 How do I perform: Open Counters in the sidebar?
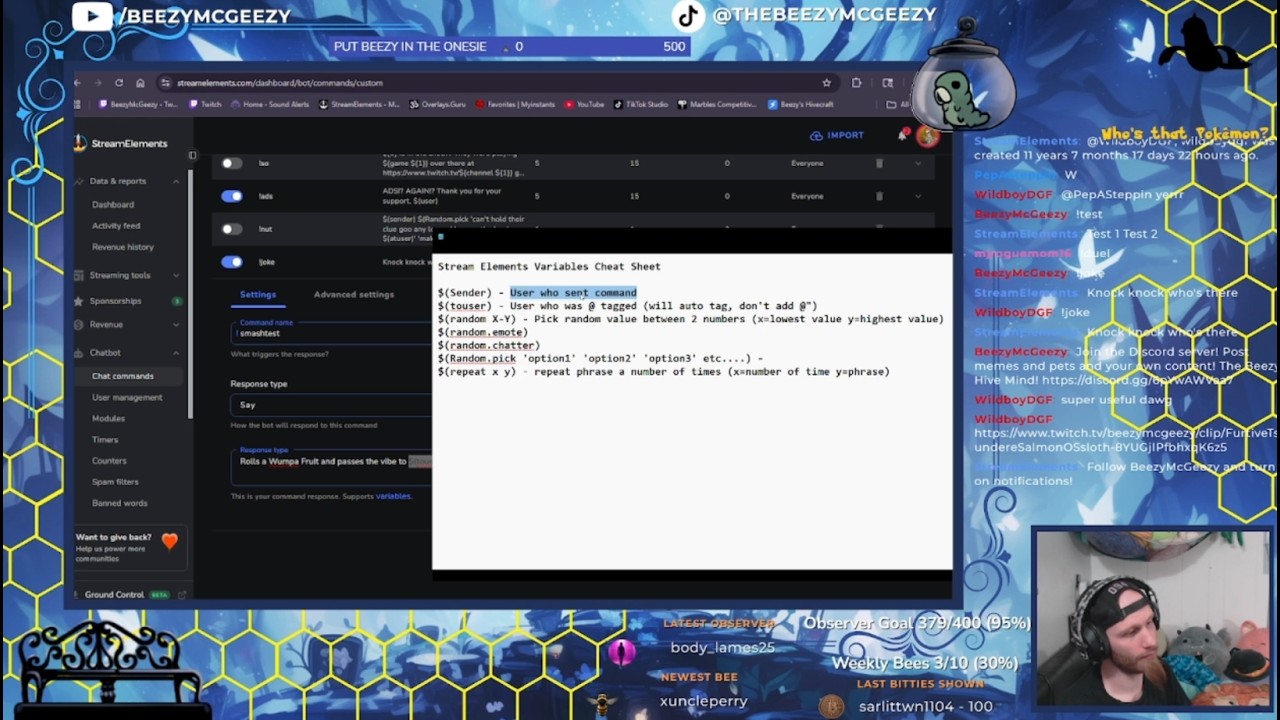109,461
